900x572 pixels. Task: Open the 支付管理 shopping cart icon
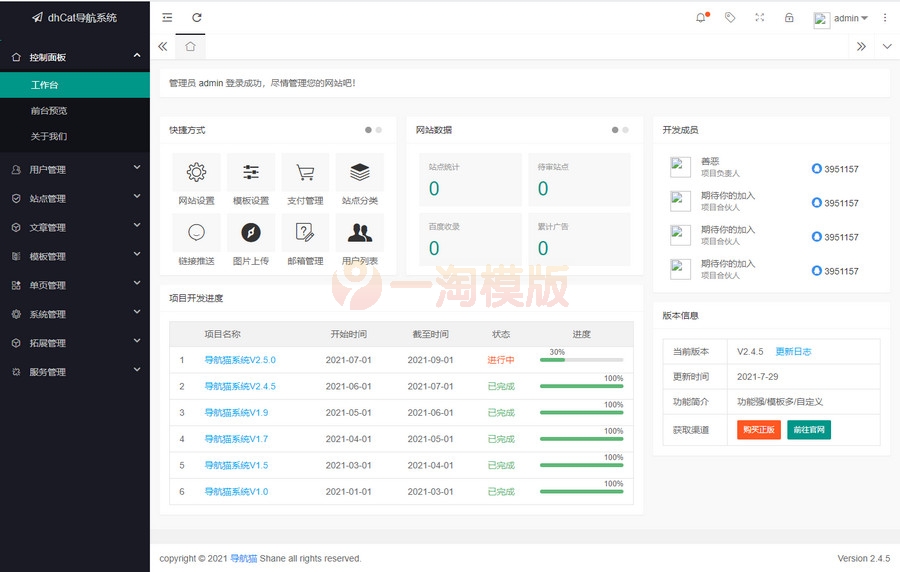click(305, 173)
